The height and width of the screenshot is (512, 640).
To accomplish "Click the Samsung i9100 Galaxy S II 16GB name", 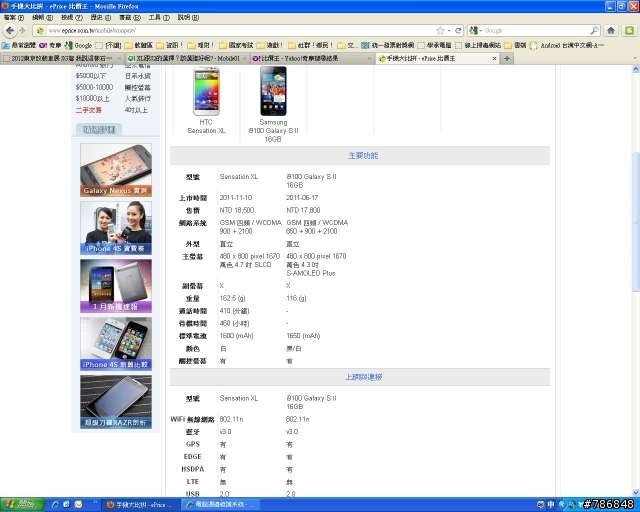I will coord(273,131).
